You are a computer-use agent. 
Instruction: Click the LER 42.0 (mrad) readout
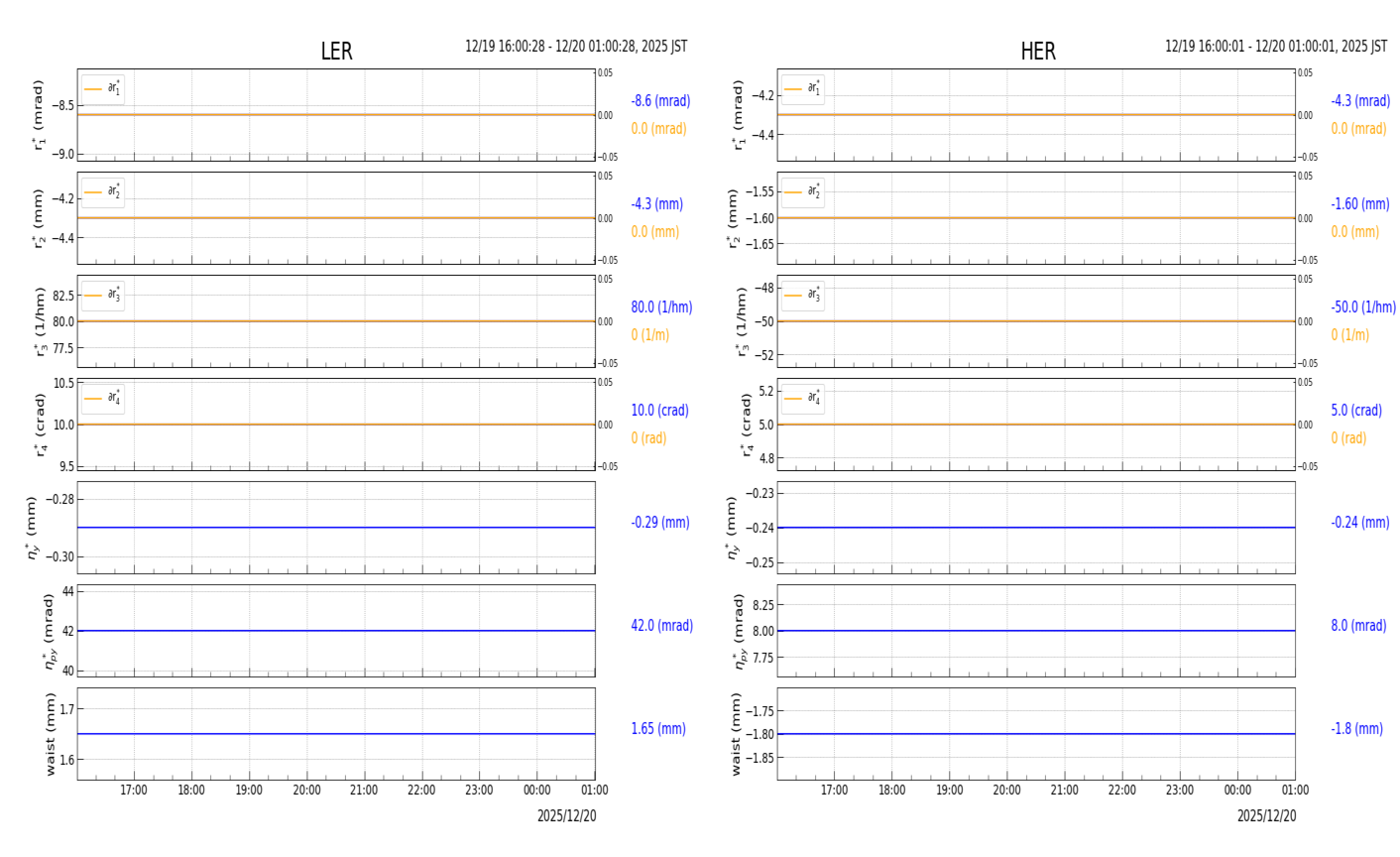662,626
